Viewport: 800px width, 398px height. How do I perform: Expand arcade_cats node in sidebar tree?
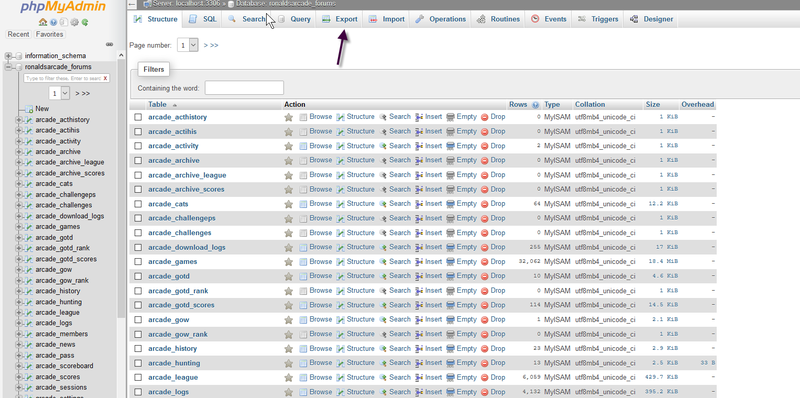[19, 184]
